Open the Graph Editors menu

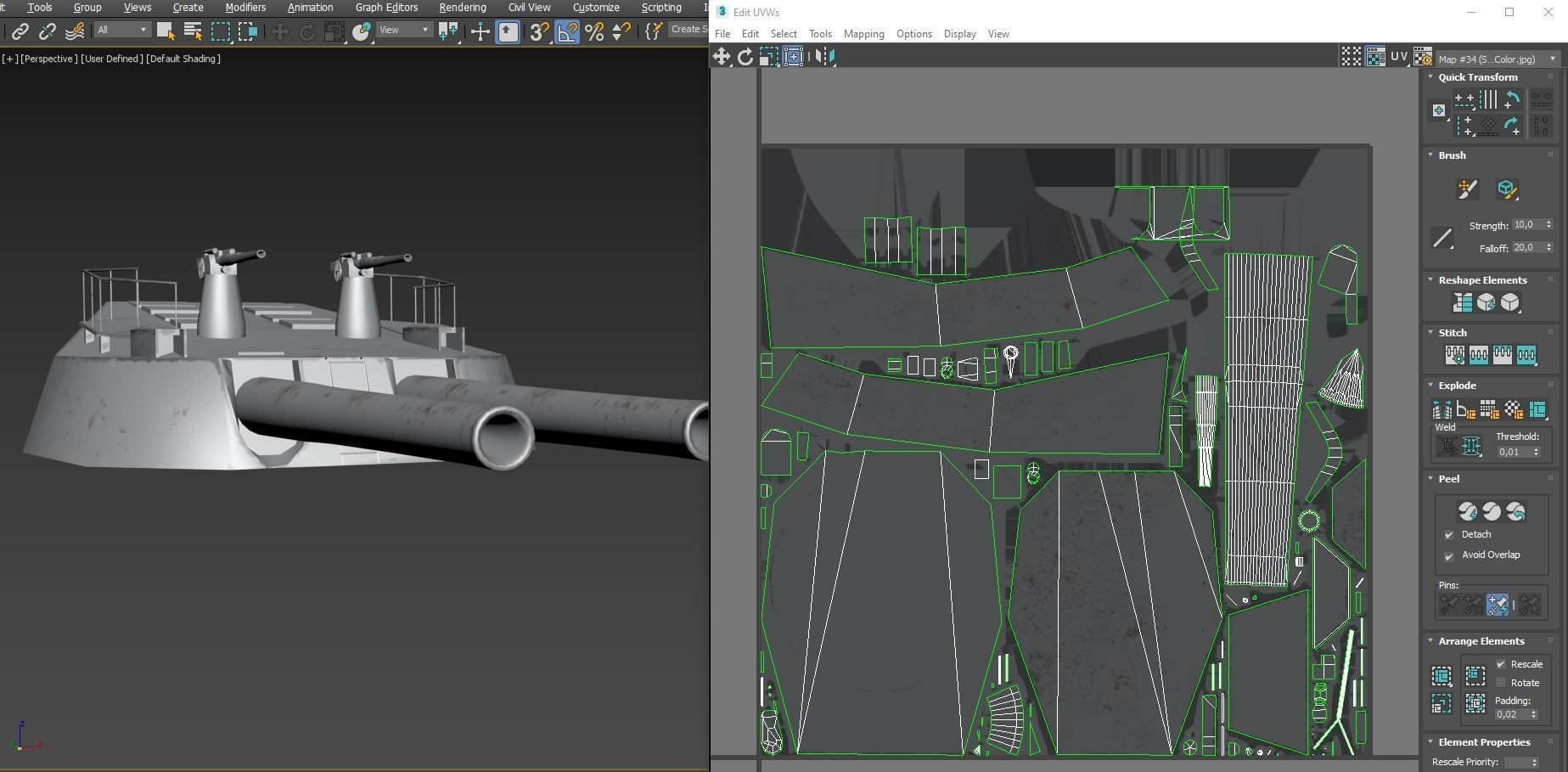[x=386, y=8]
